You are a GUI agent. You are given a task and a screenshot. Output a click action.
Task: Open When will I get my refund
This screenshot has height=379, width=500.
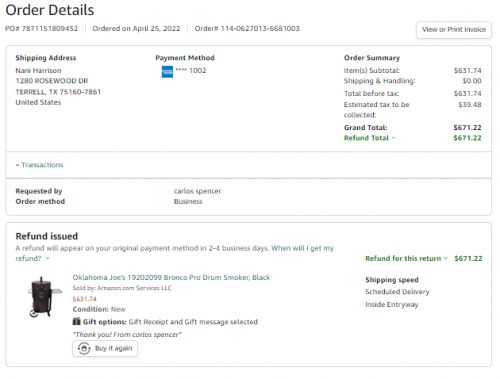(x=174, y=253)
